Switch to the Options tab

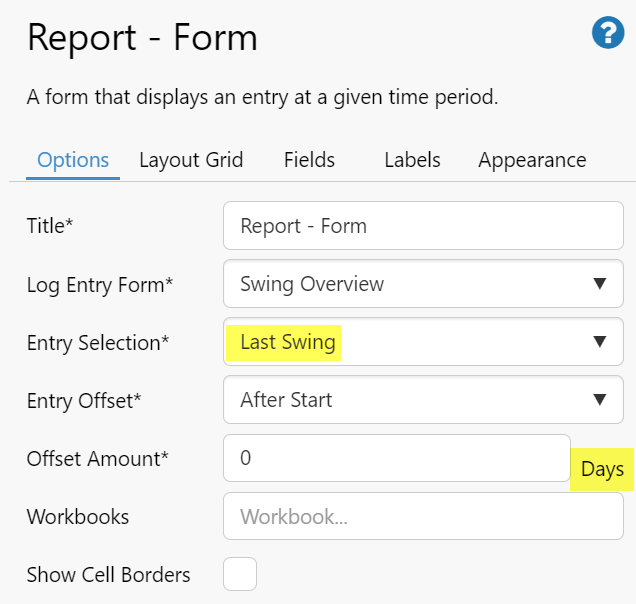pos(73,160)
